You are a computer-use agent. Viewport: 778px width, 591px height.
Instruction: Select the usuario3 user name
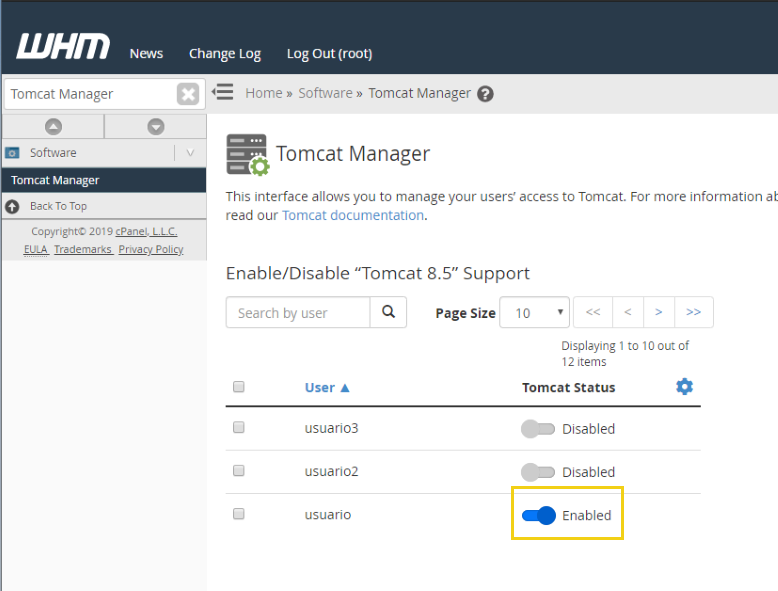(x=331, y=428)
